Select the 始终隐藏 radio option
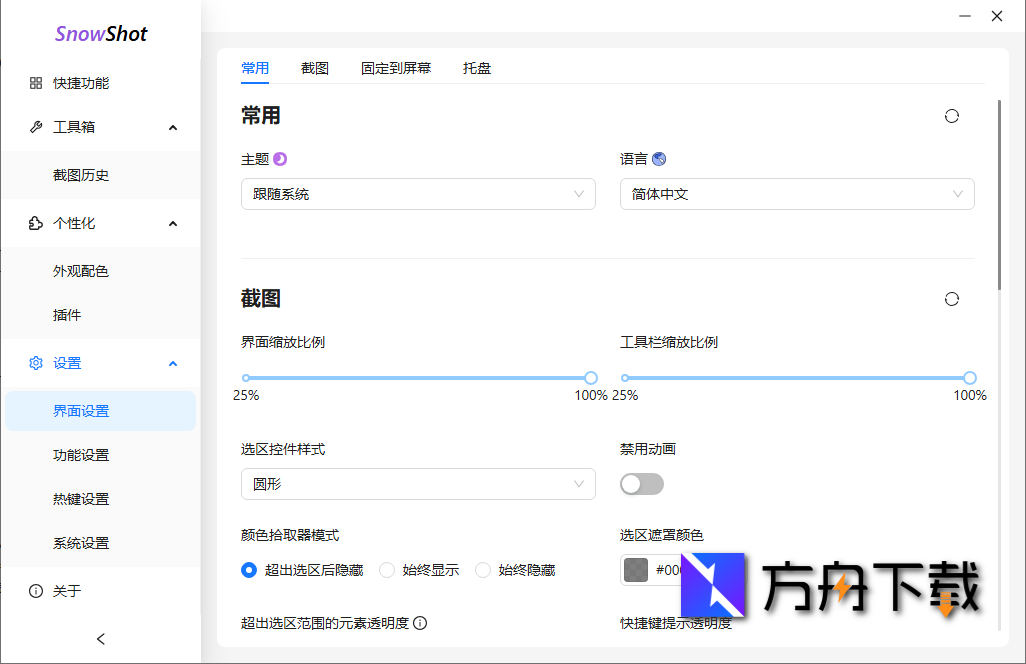Image resolution: width=1026 pixels, height=664 pixels. click(484, 570)
